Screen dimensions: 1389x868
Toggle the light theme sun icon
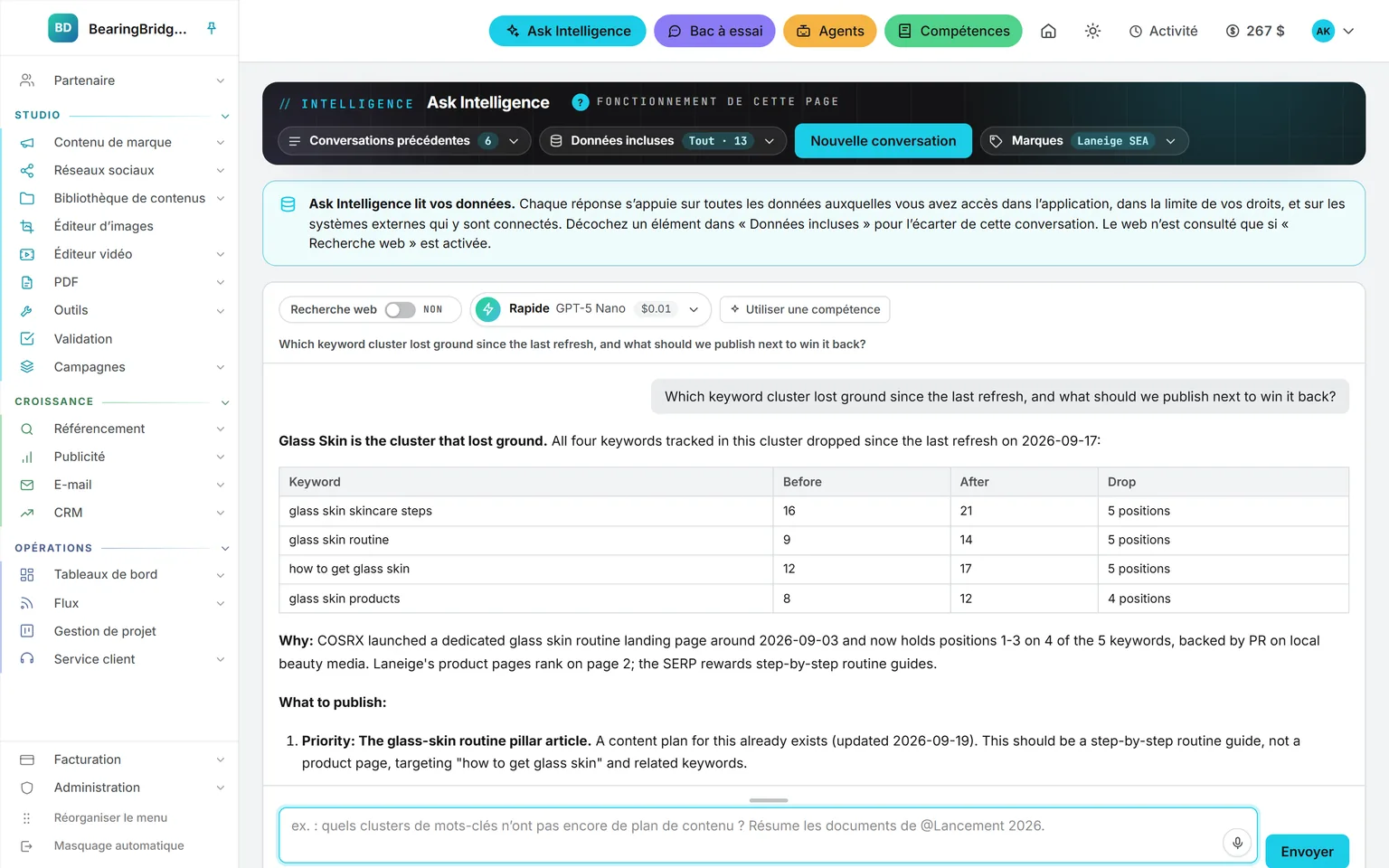[x=1092, y=31]
